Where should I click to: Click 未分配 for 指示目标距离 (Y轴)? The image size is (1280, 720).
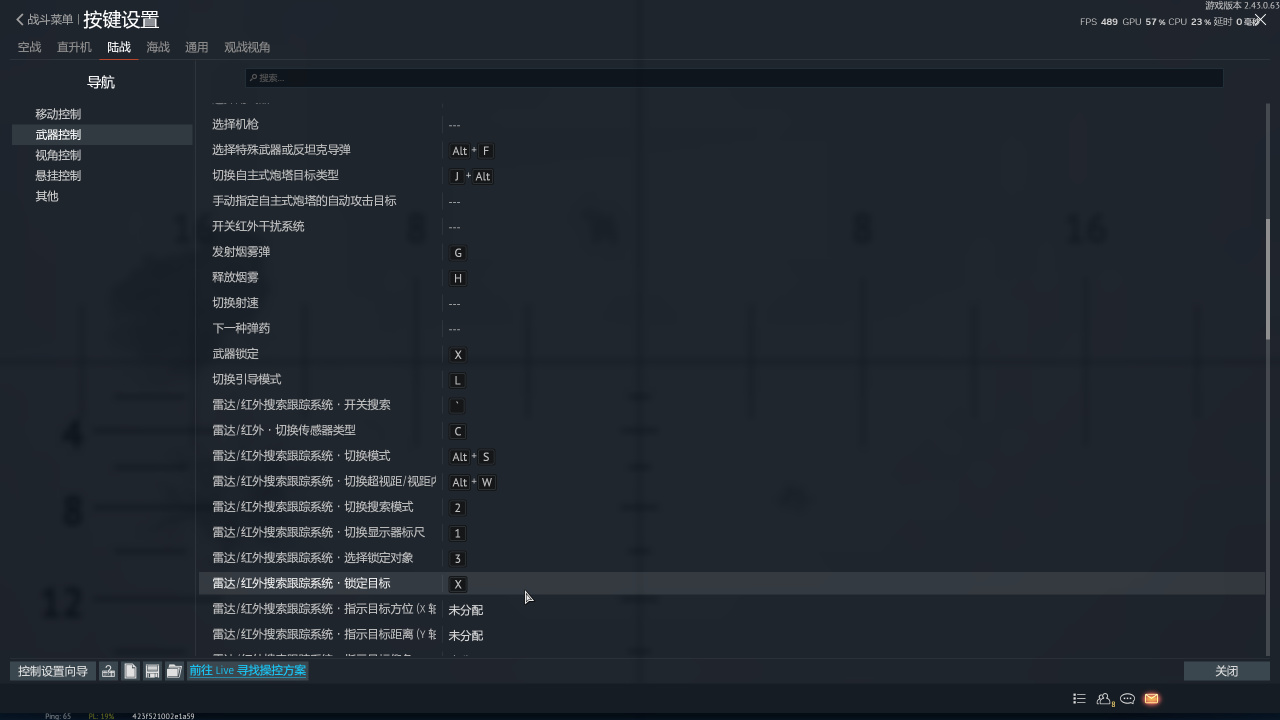coord(465,635)
